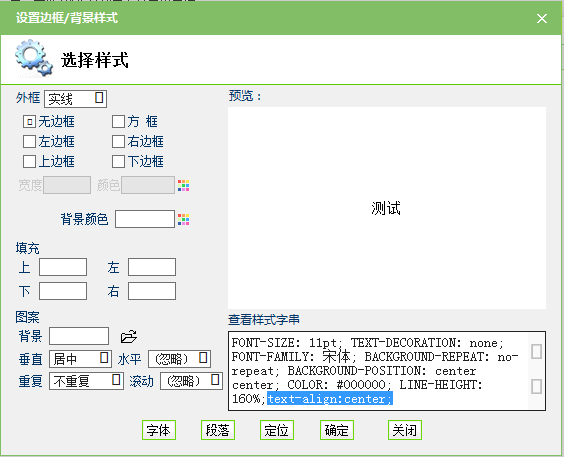This screenshot has width=564, height=457.
Task: Check the 无边框 checkbox
Action: [29, 122]
